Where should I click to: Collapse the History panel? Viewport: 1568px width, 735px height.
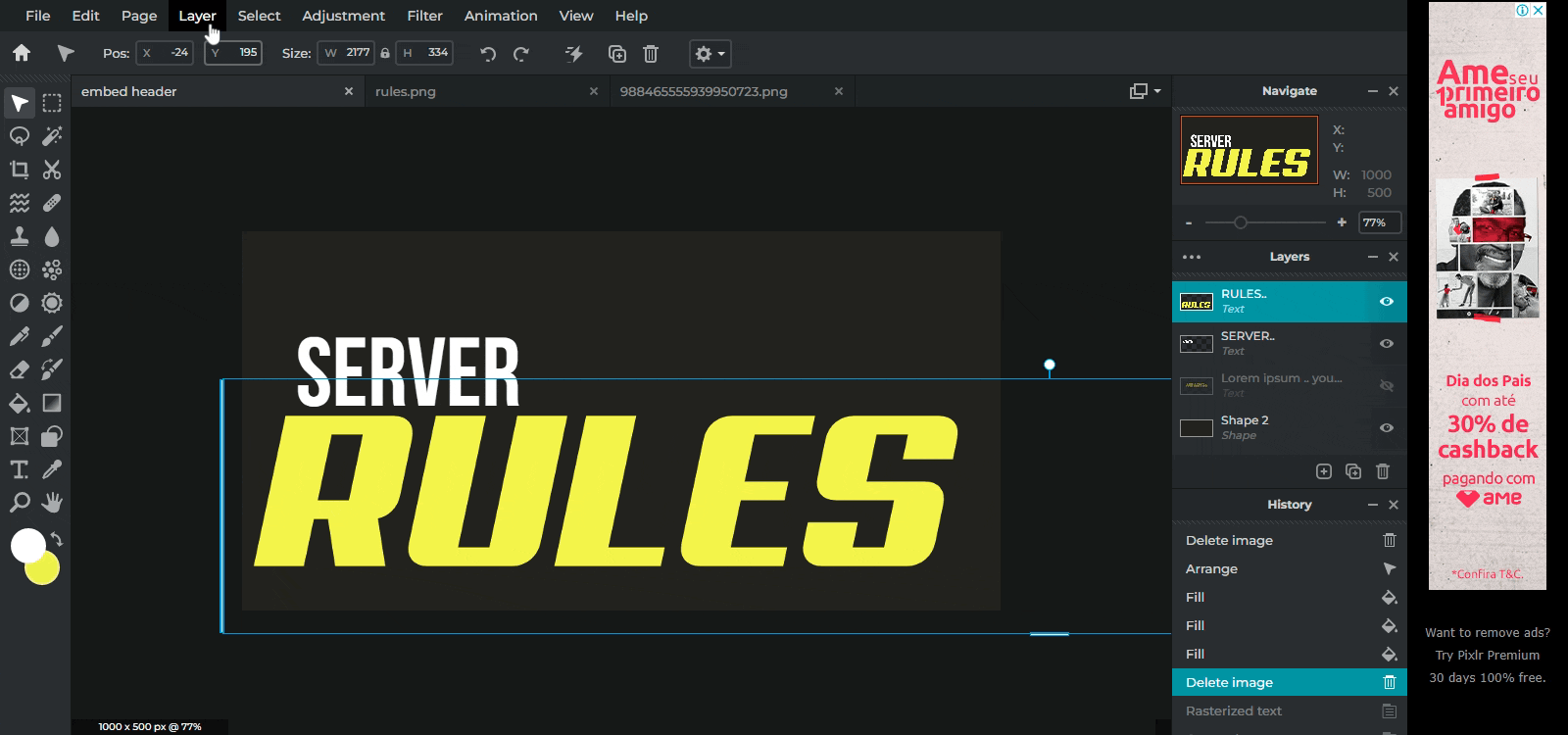[x=1373, y=505]
